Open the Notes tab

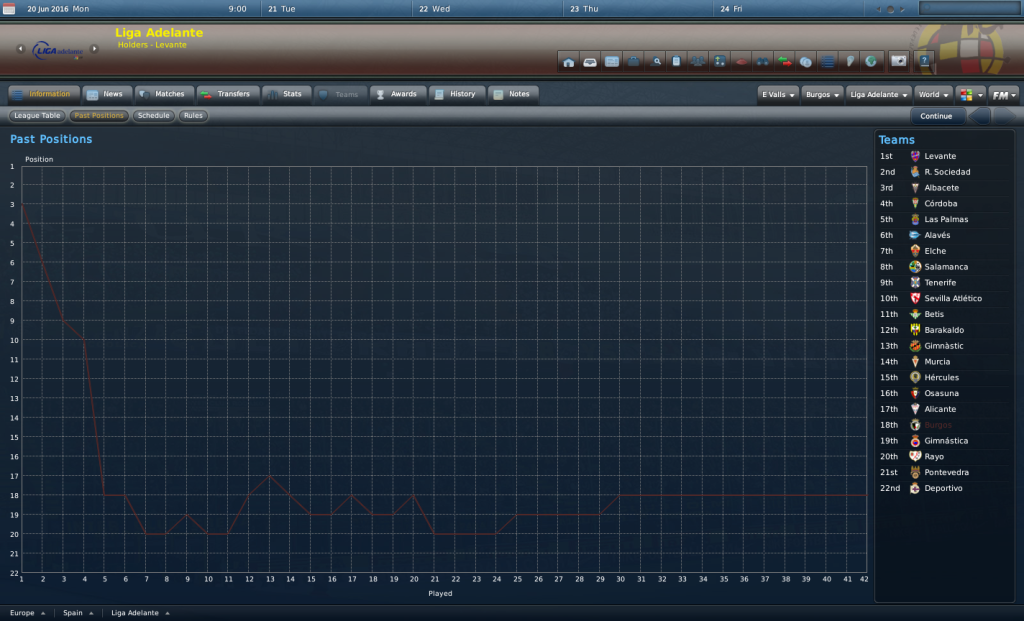513,94
